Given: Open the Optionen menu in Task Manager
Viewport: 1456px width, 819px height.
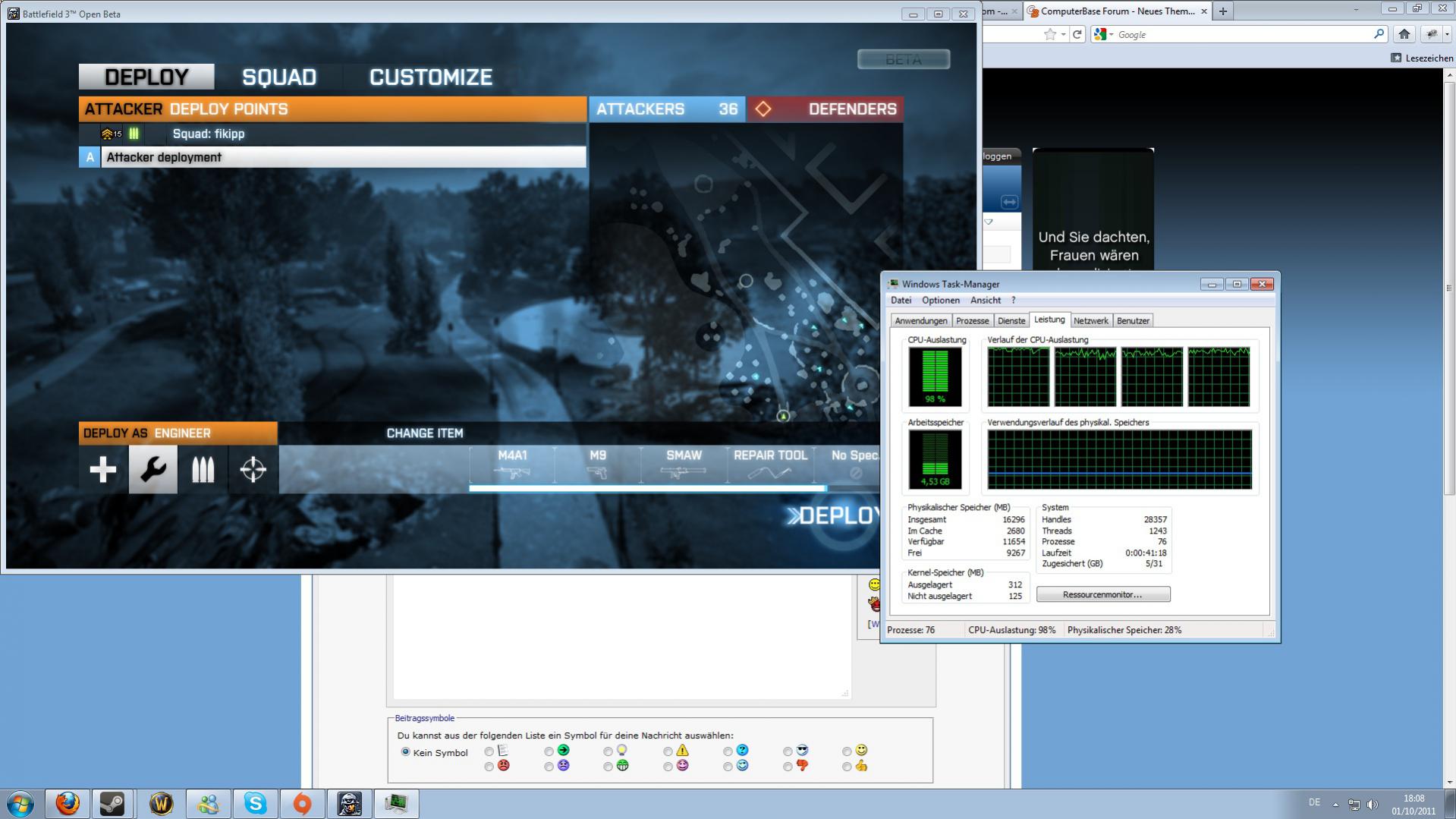Looking at the screenshot, I should tap(941, 301).
